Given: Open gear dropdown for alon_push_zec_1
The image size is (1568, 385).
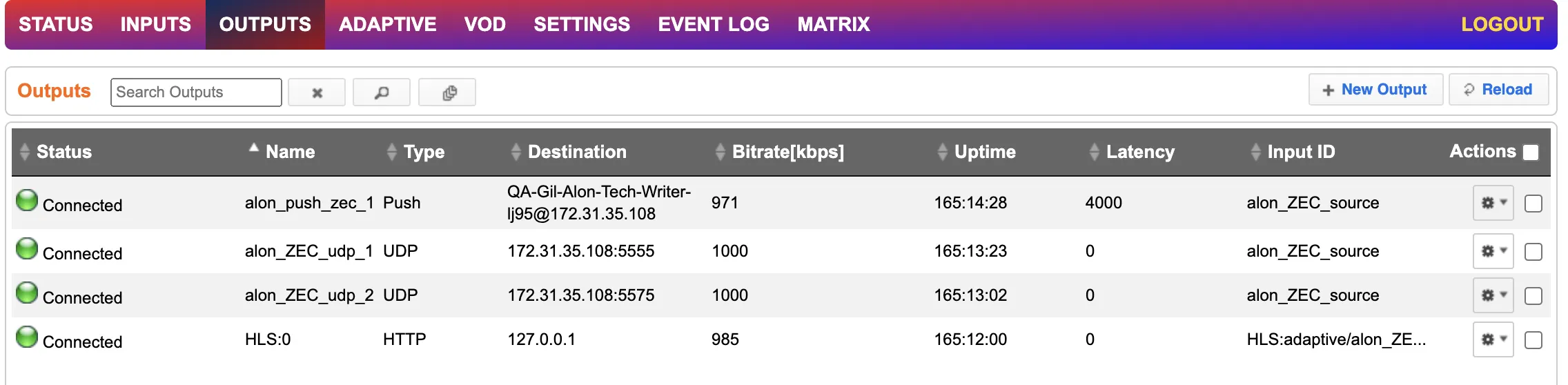Looking at the screenshot, I should click(x=1493, y=203).
